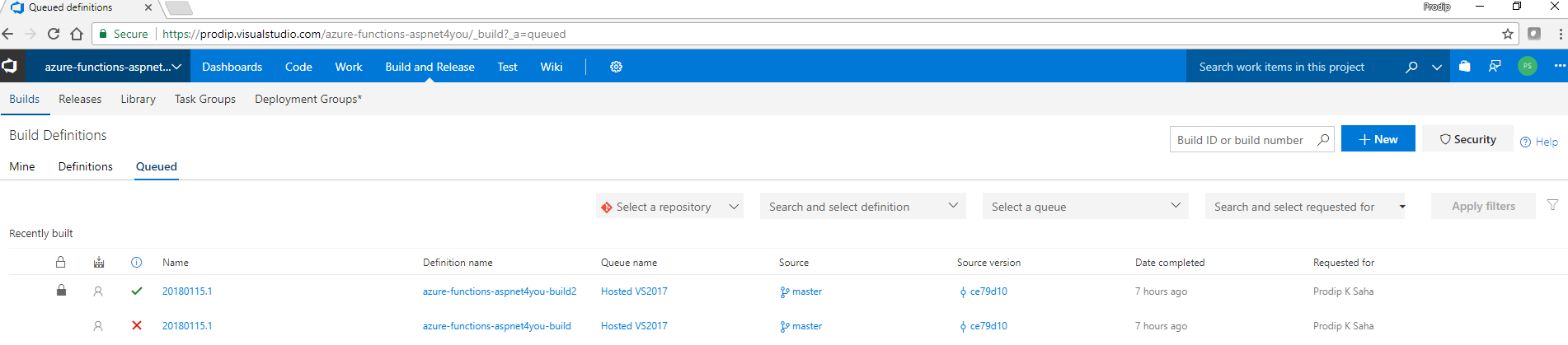Bookmark this page with the star icon
Screen dimensions: 1568x345
coord(1508,34)
